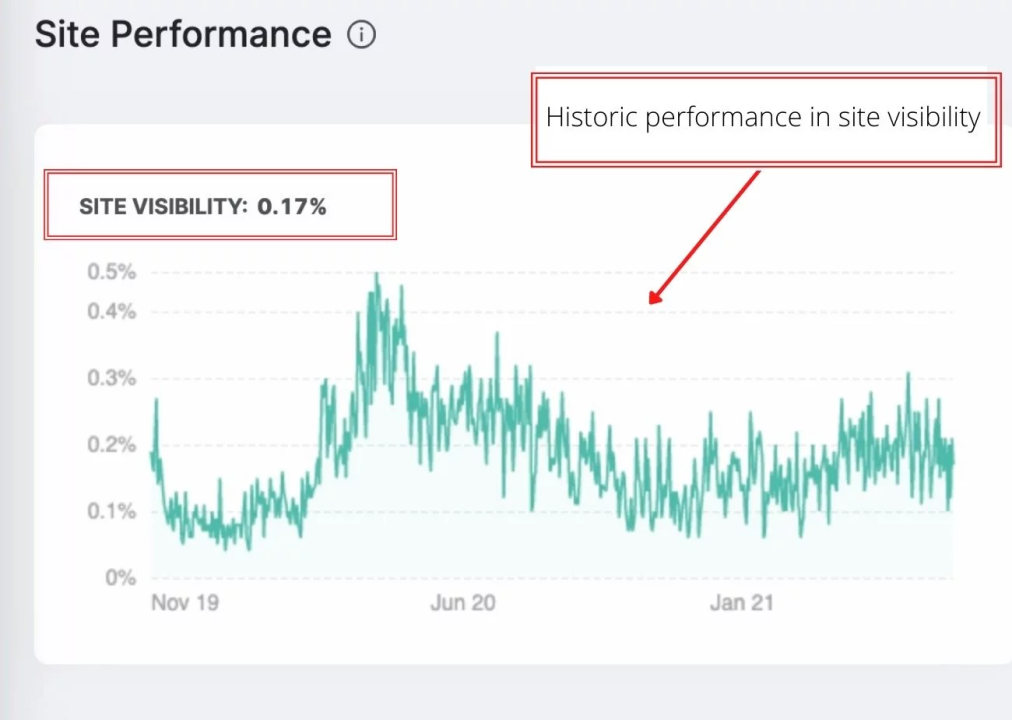The image size is (1012, 720).
Task: Click the Historic performance annotation text
Action: coord(762,118)
